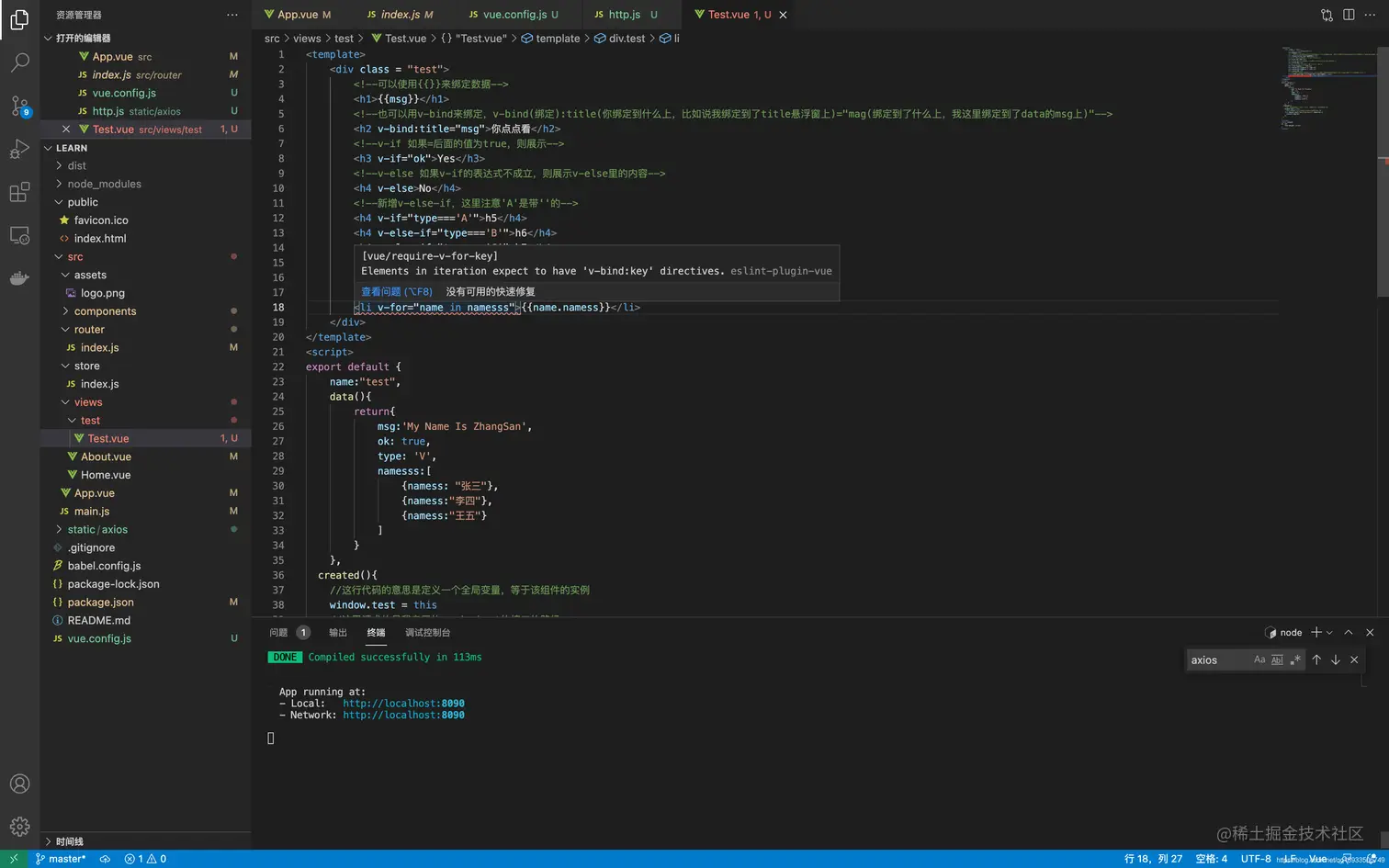
Task: Toggle match case in terminal find
Action: pyautogui.click(x=1259, y=659)
